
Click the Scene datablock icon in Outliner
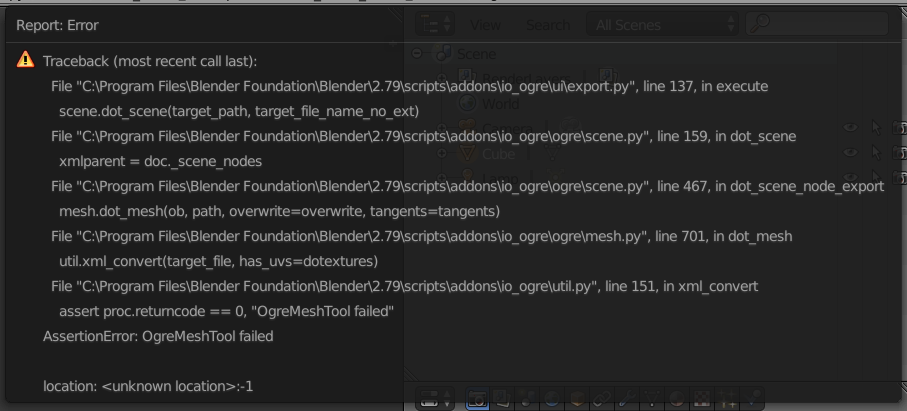443,53
